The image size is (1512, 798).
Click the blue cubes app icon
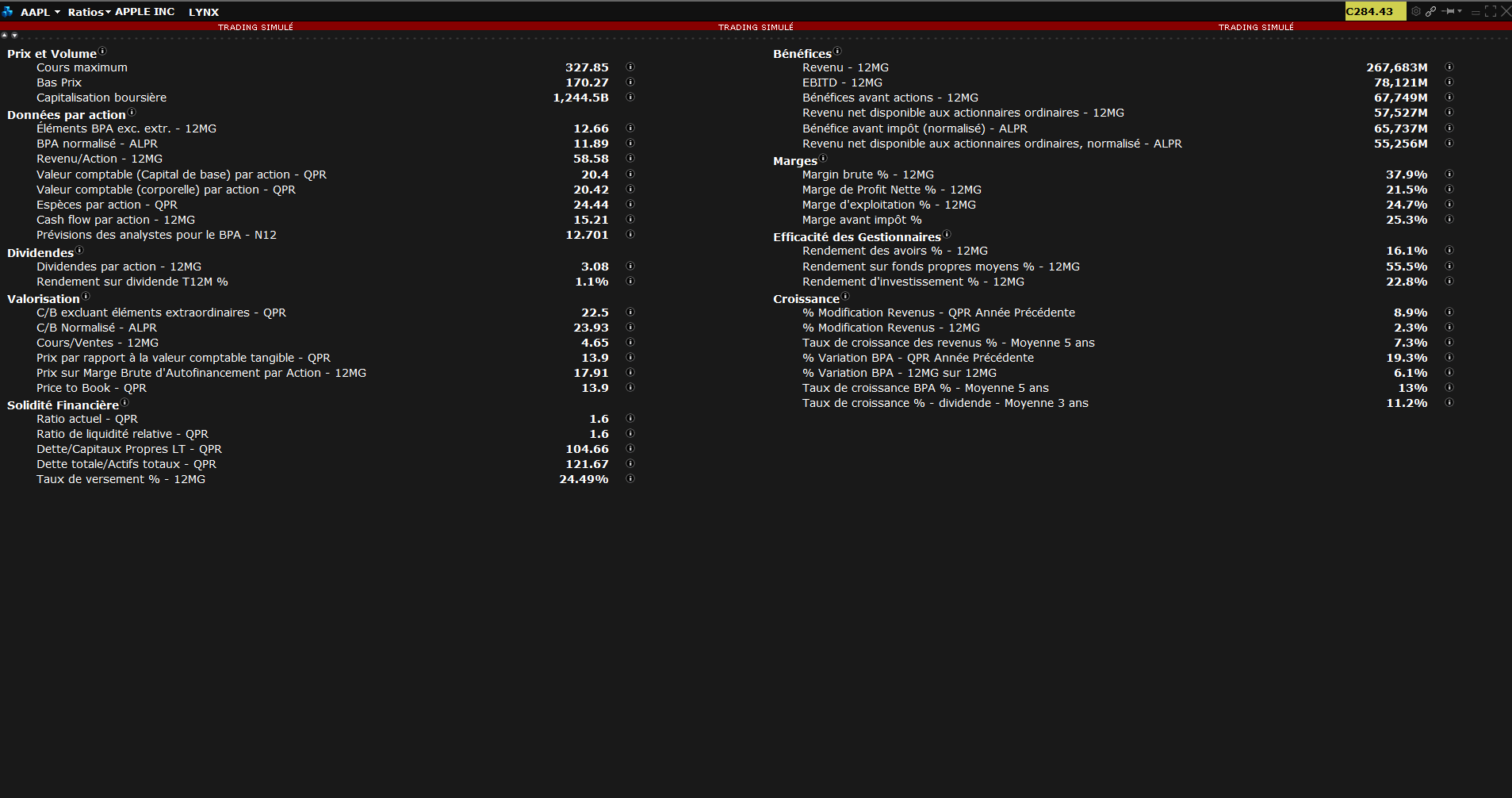[x=7, y=11]
